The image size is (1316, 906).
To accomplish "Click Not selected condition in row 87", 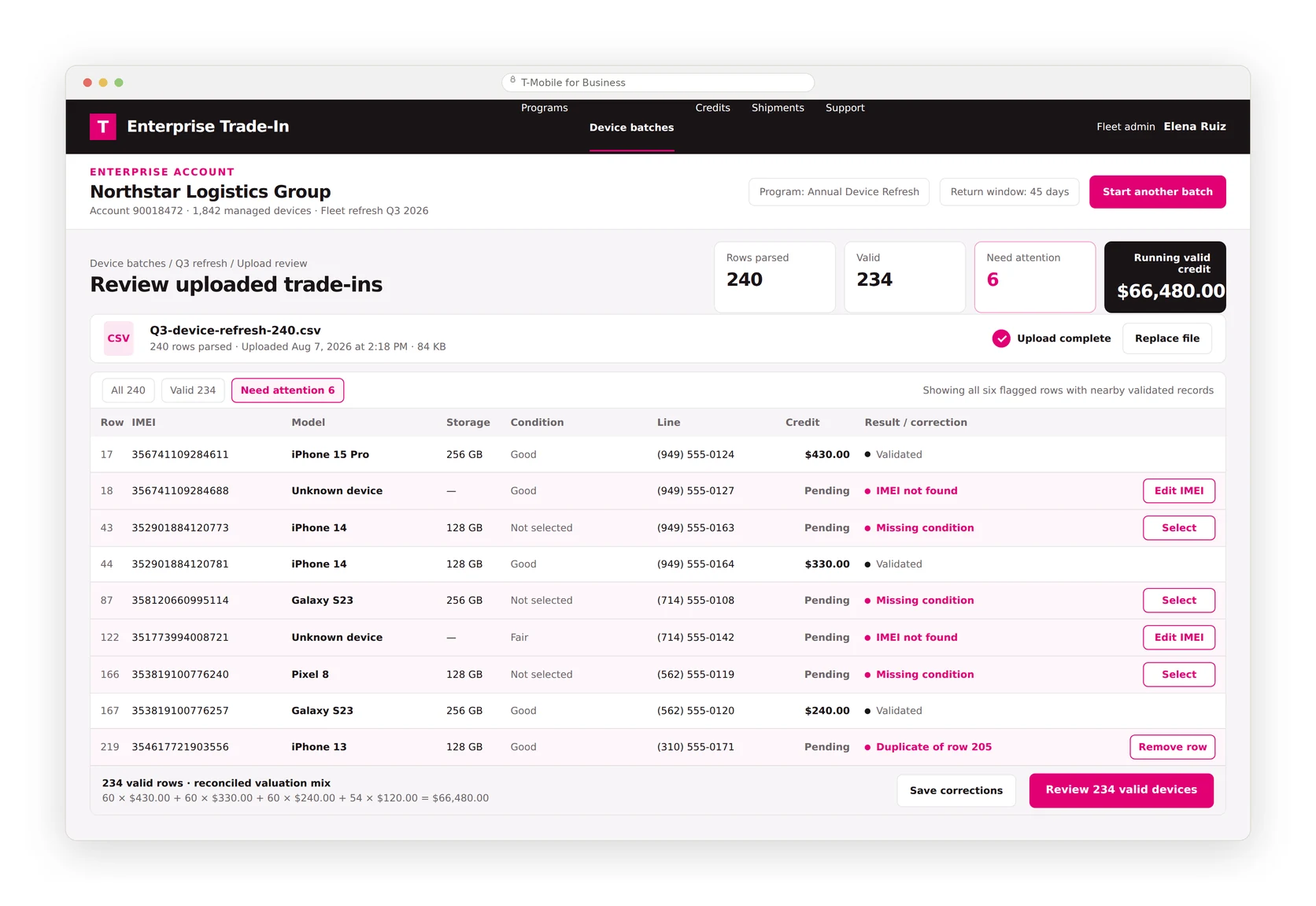I will [x=542, y=601].
